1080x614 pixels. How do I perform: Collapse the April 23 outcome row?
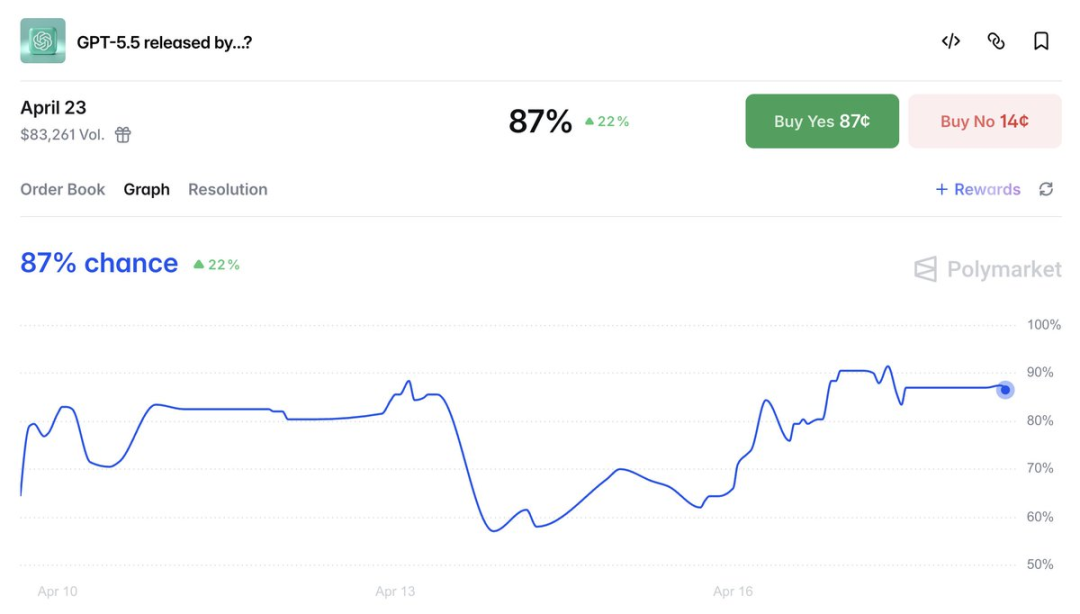[53, 108]
